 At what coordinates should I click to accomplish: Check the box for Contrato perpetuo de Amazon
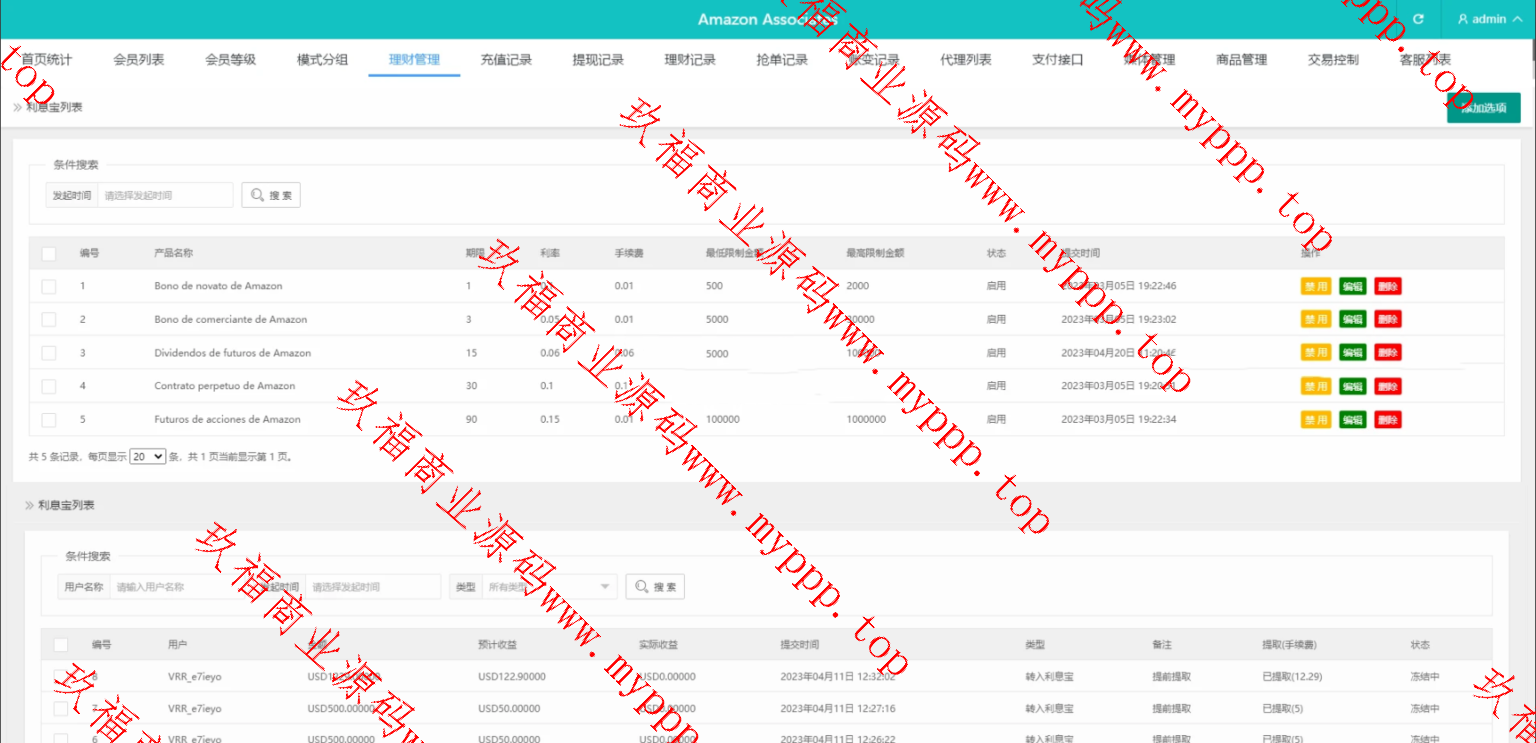click(49, 386)
